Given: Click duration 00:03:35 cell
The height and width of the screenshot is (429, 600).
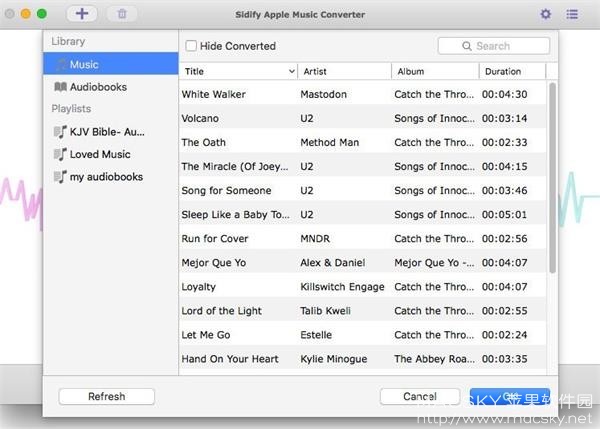Looking at the screenshot, I should [504, 359].
